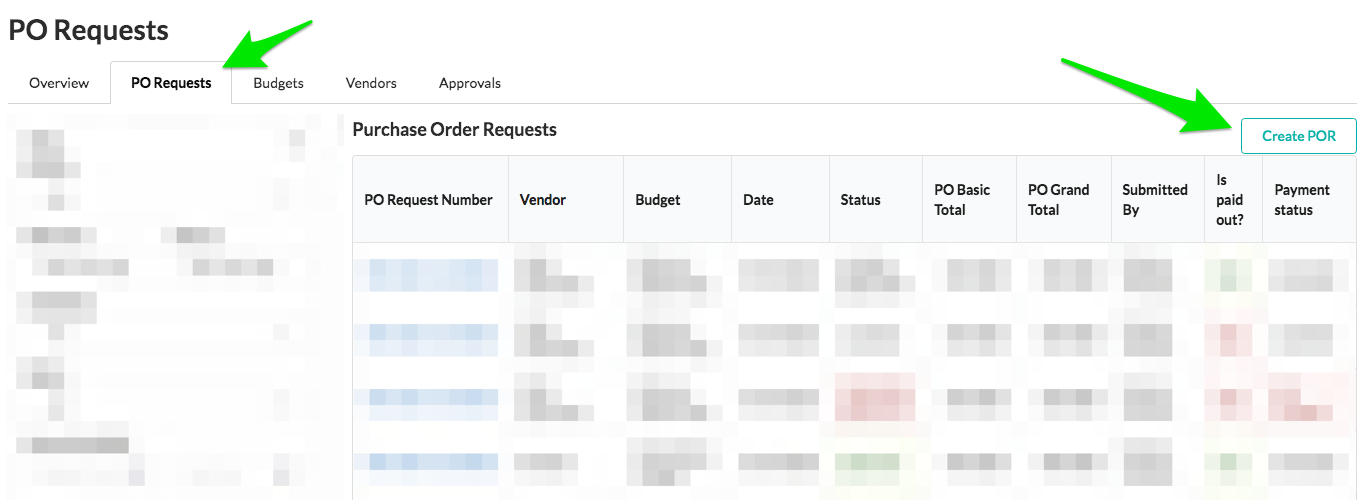Sort the table by Date column

[x=758, y=200]
